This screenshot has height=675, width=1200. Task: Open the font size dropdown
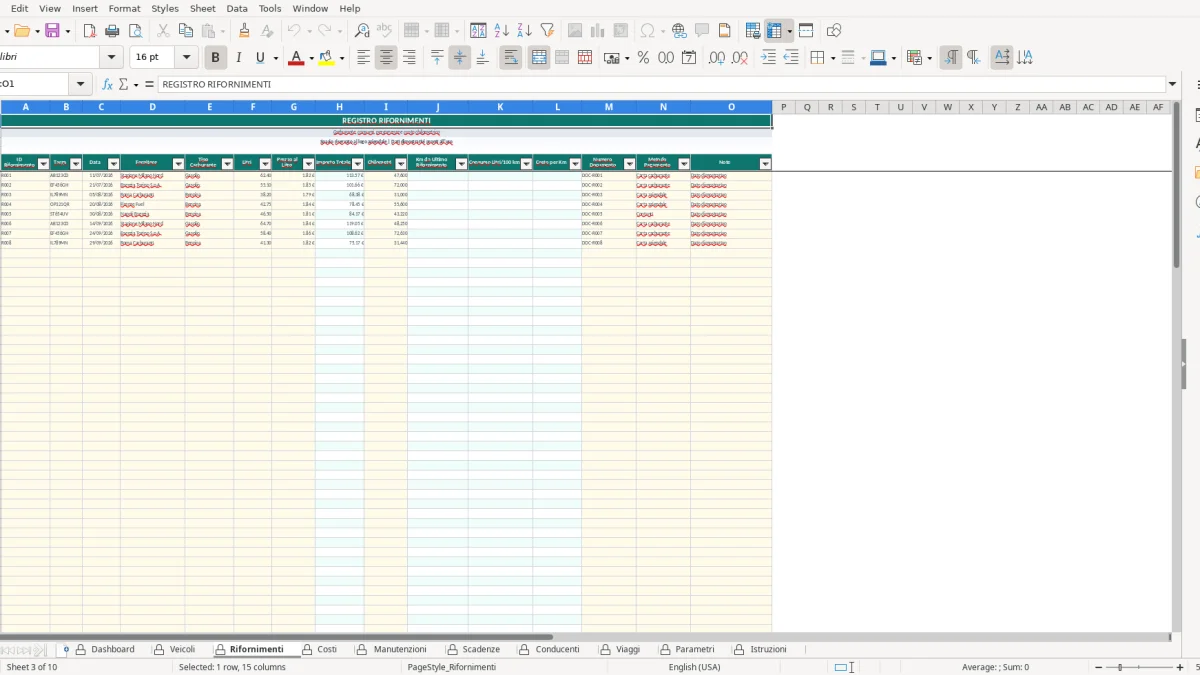(x=186, y=58)
